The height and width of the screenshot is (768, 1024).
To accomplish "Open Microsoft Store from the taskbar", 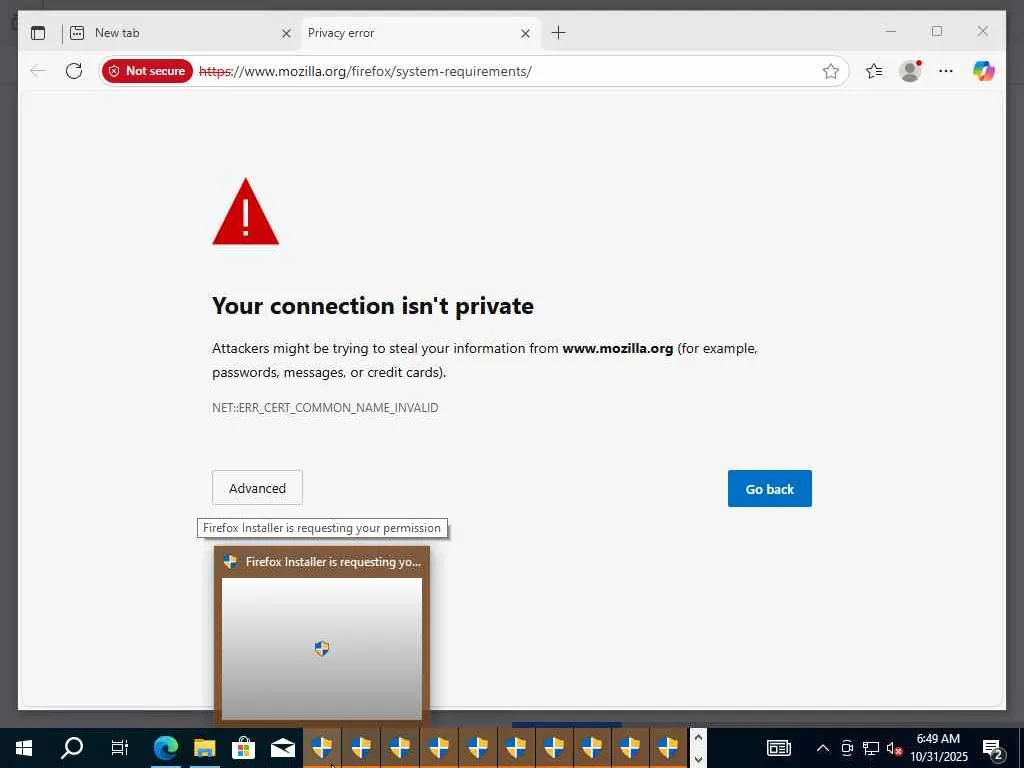I will pyautogui.click(x=243, y=748).
